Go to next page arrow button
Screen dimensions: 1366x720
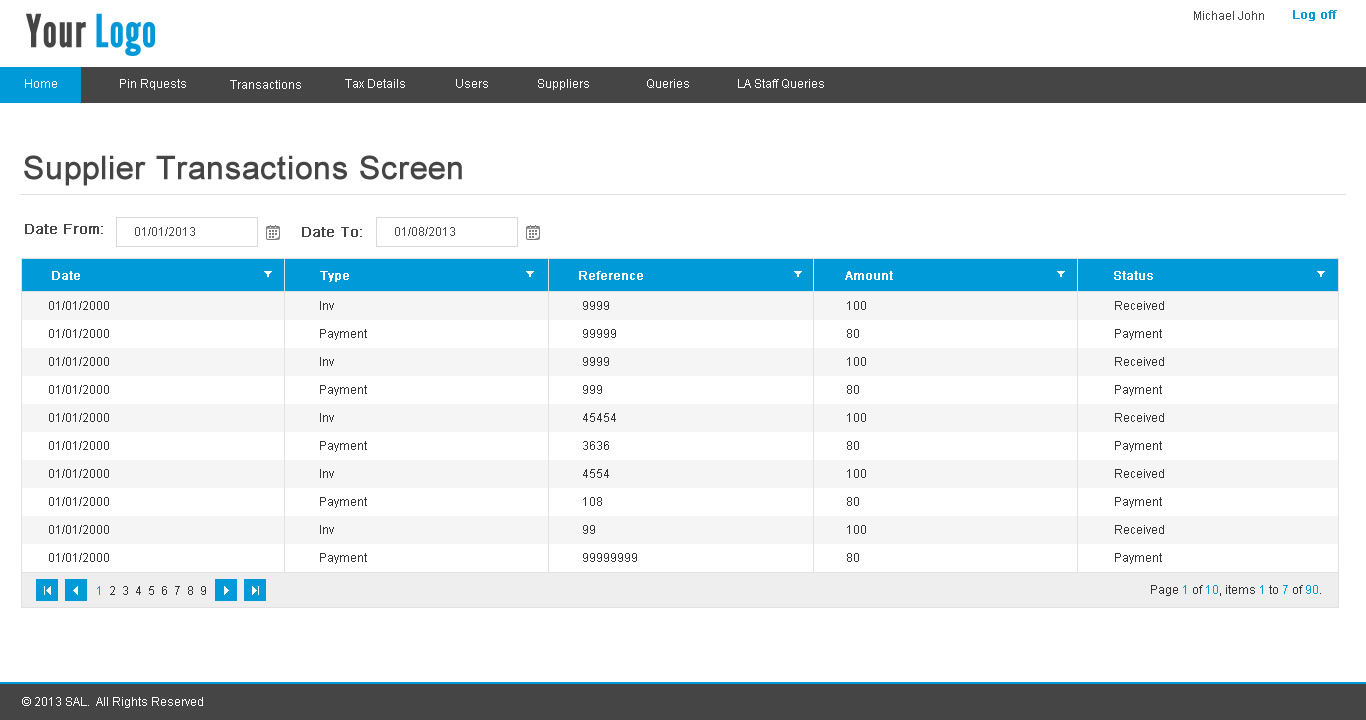[x=226, y=590]
